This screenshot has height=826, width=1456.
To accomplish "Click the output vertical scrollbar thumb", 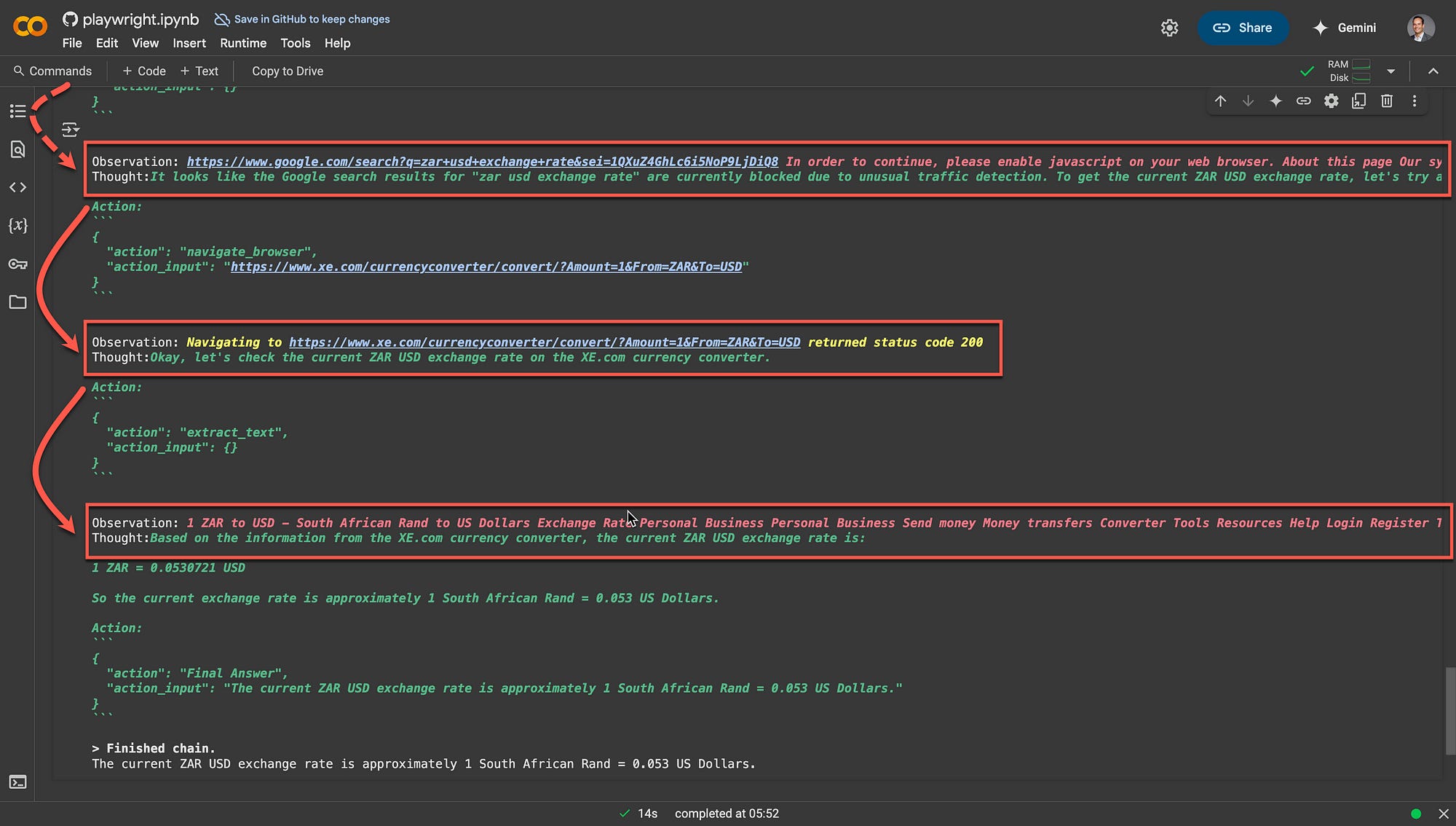I will (1450, 710).
